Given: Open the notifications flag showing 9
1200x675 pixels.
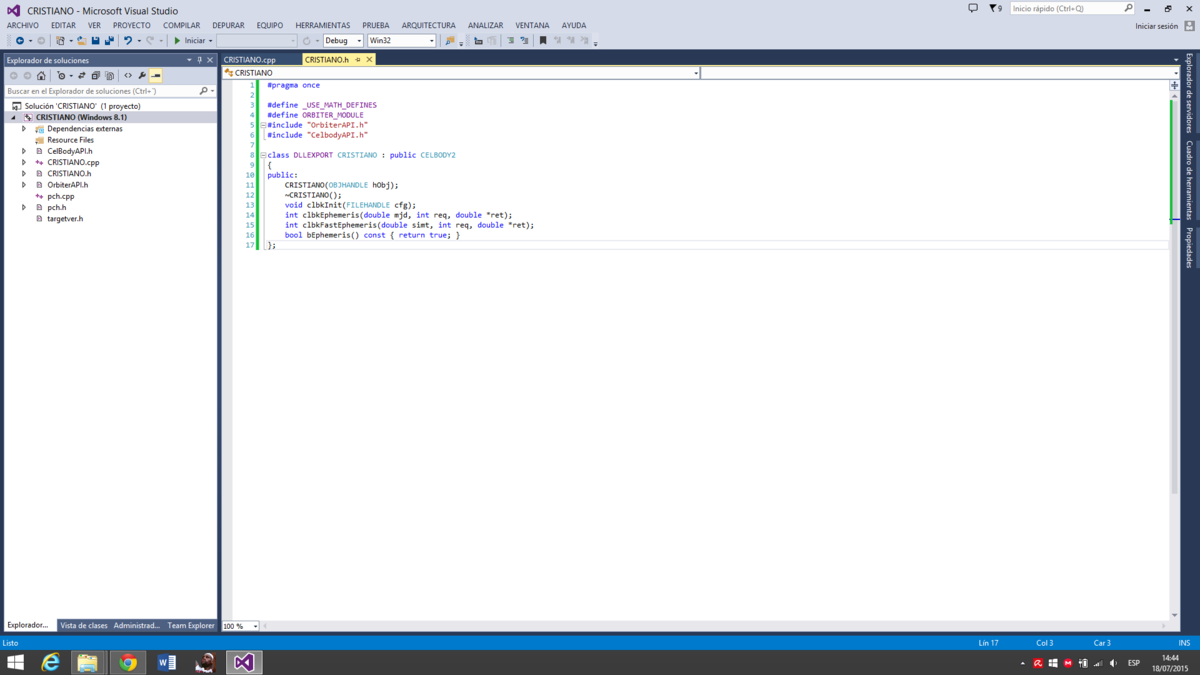Looking at the screenshot, I should [995, 8].
